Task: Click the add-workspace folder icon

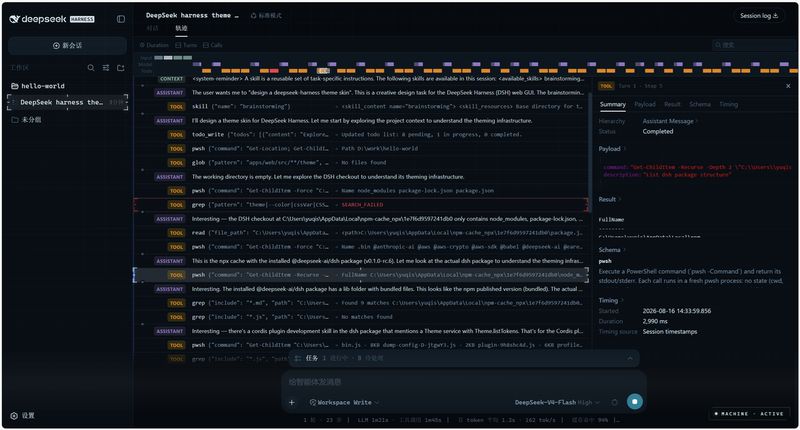Action: tap(120, 67)
